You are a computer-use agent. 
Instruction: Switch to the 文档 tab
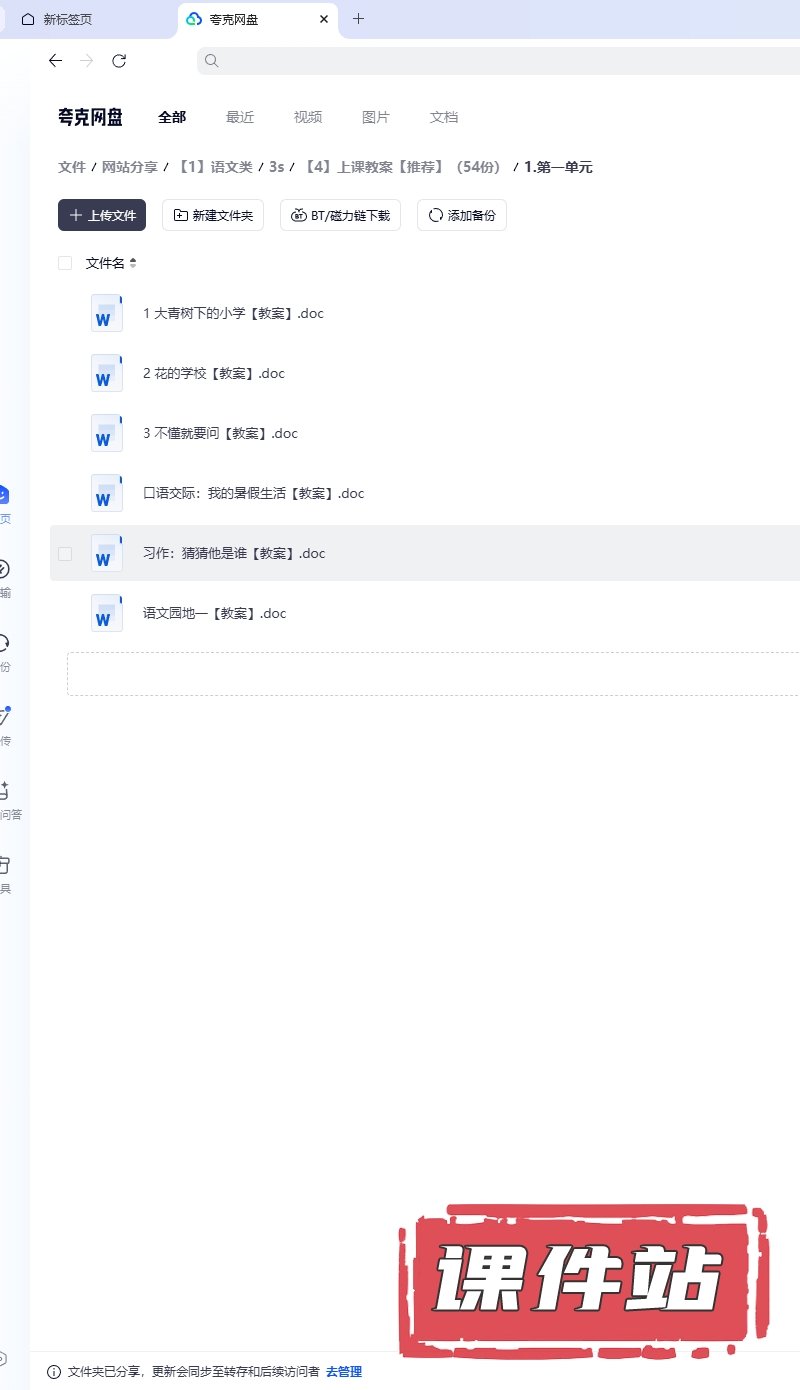coord(444,117)
